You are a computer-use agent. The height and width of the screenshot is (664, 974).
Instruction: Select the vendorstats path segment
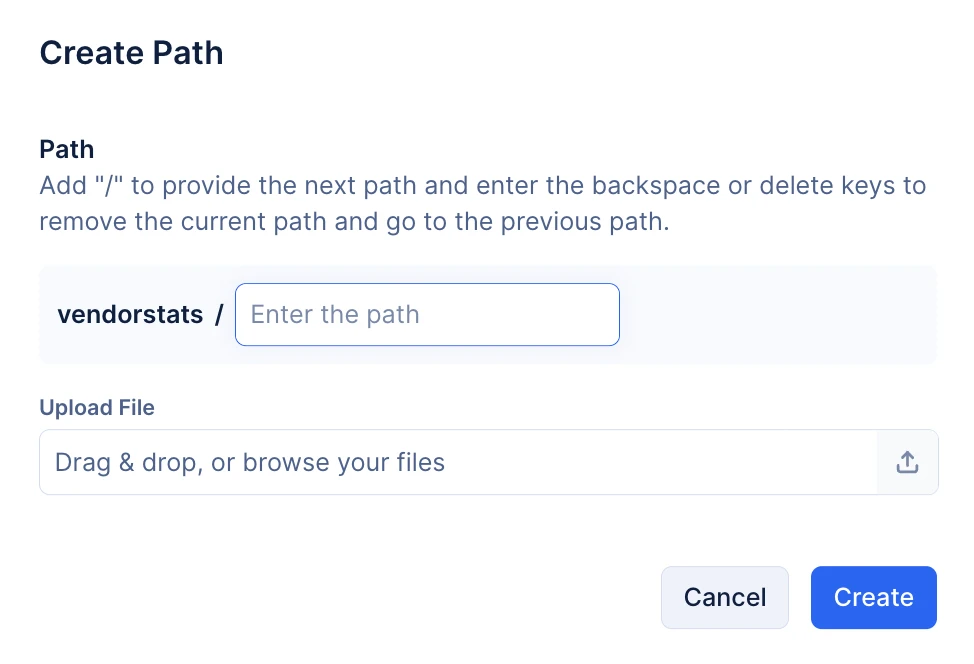[130, 314]
